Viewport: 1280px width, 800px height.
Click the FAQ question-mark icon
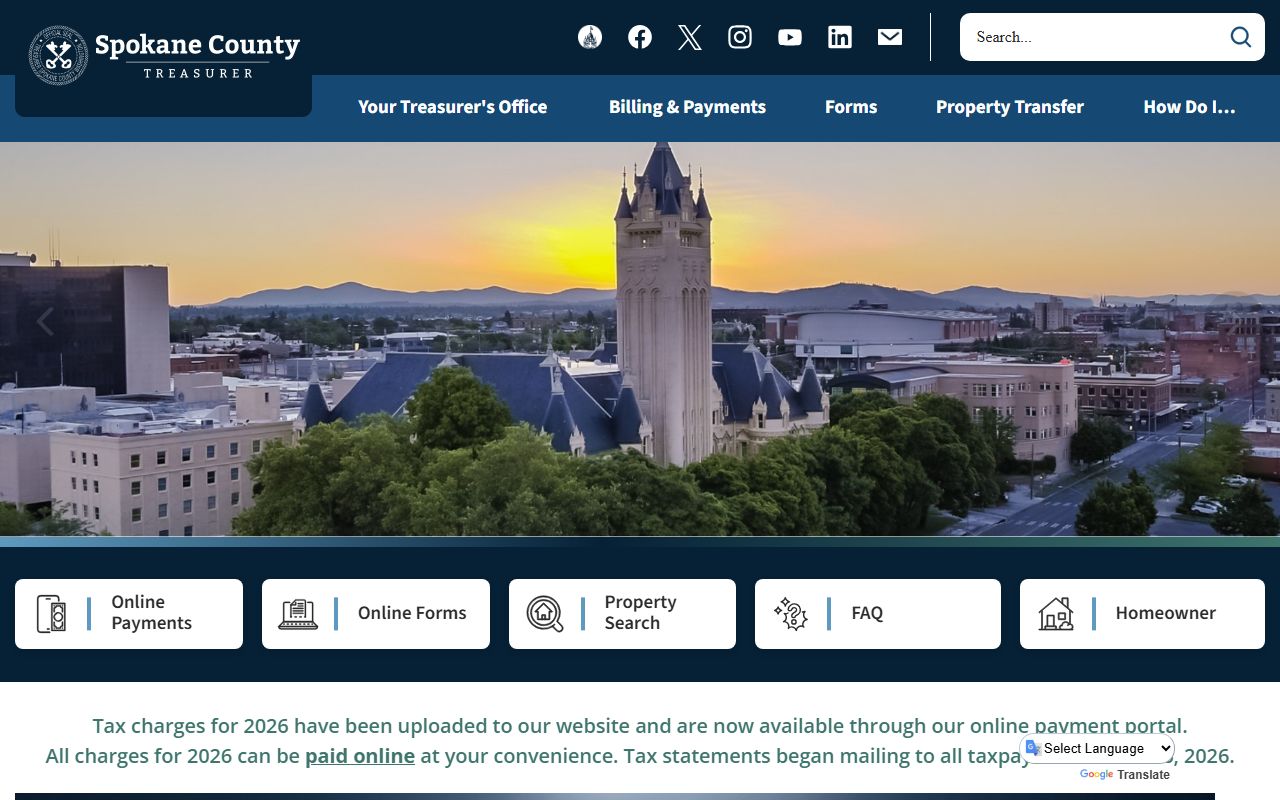click(791, 614)
